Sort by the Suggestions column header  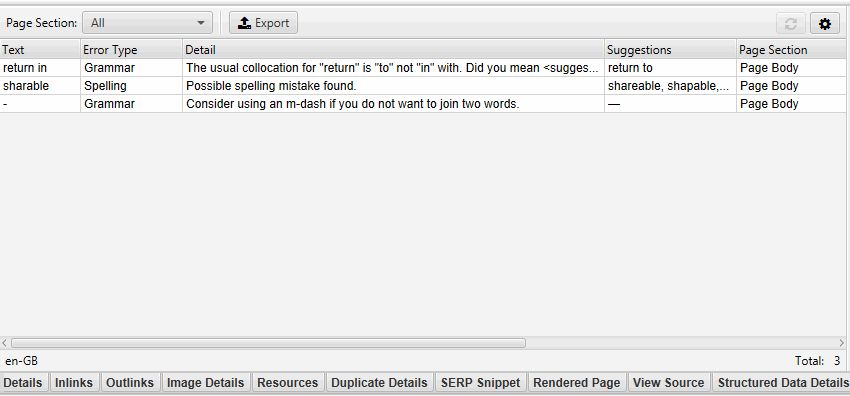[671, 50]
